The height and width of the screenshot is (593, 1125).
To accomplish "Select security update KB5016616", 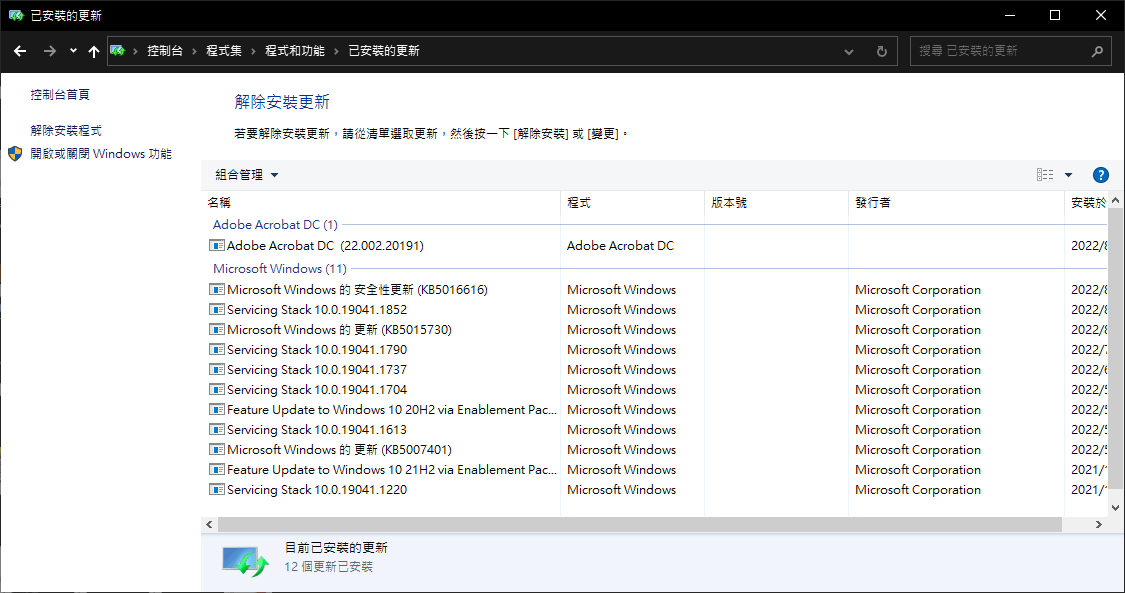I will click(357, 290).
